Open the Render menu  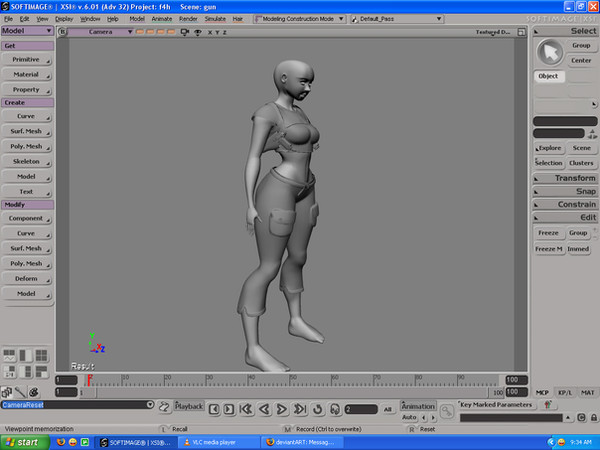tap(188, 19)
